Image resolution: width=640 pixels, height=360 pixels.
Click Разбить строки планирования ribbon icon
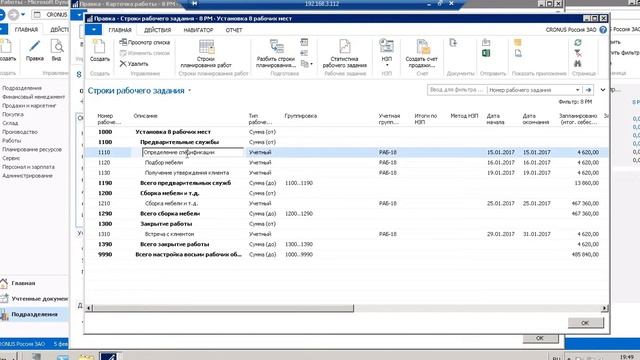pos(276,53)
